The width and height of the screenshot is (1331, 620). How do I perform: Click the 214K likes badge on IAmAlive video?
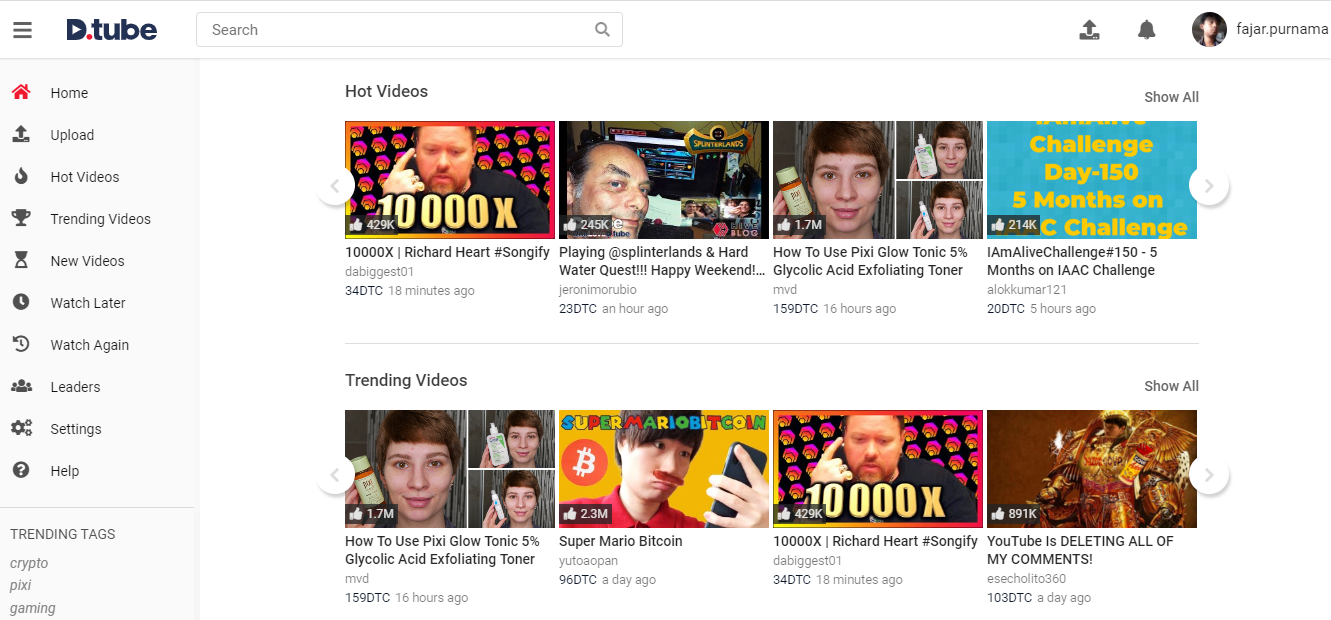pyautogui.click(x=1015, y=225)
